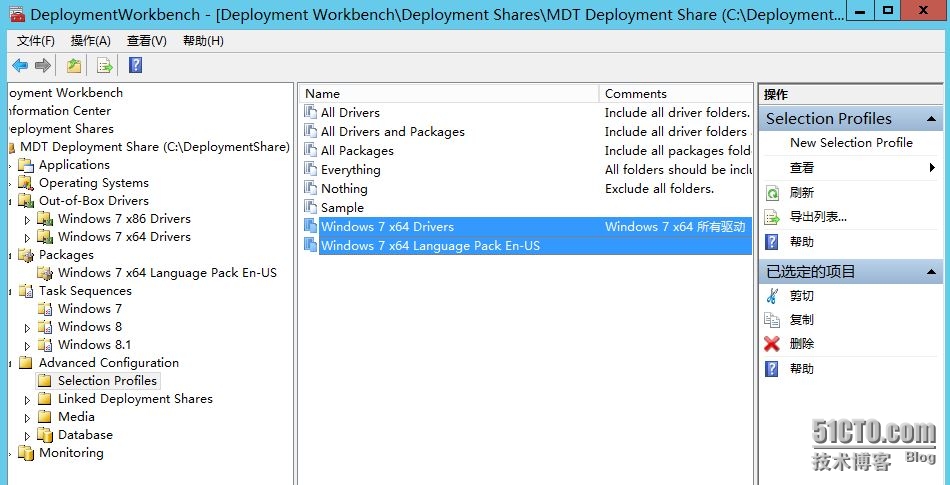Click the export list icon in actions pane
950x485 pixels.
772,217
